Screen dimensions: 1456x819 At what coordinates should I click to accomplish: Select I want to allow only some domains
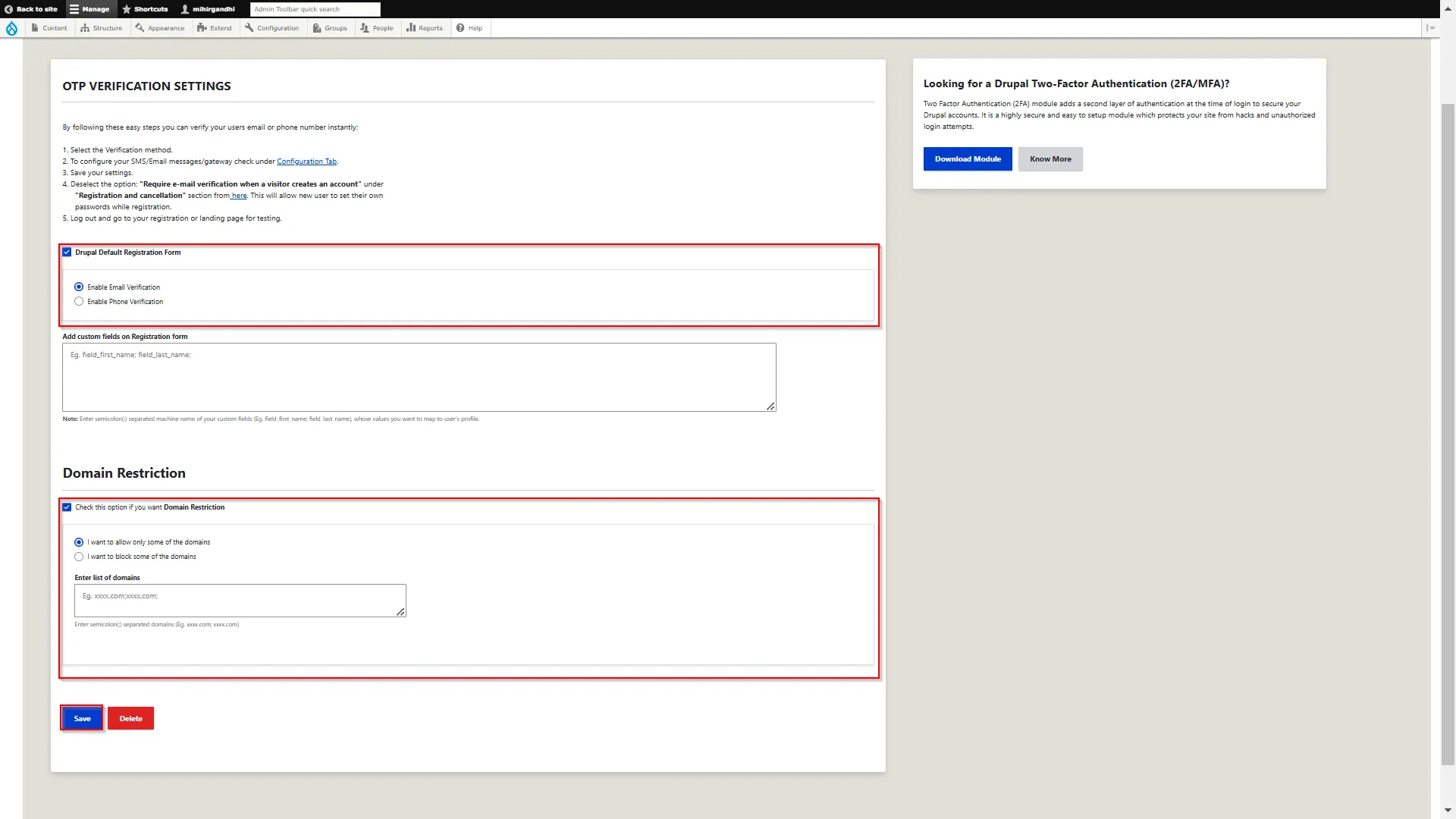pyautogui.click(x=79, y=541)
